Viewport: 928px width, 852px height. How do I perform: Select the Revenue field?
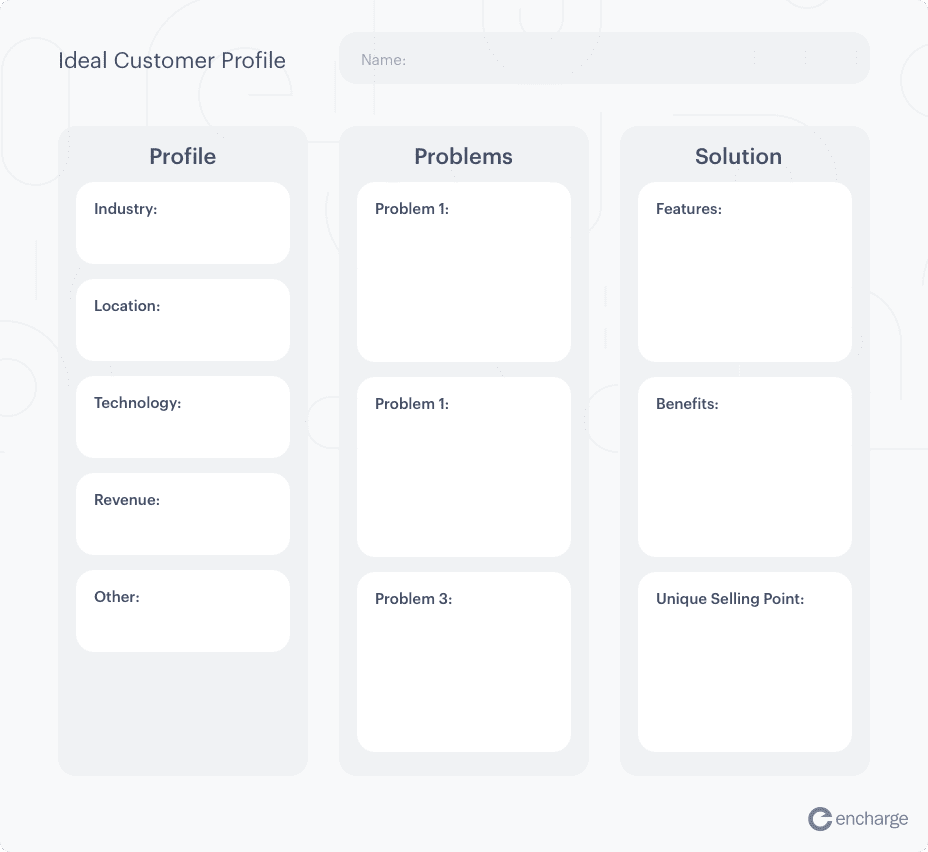(x=183, y=514)
